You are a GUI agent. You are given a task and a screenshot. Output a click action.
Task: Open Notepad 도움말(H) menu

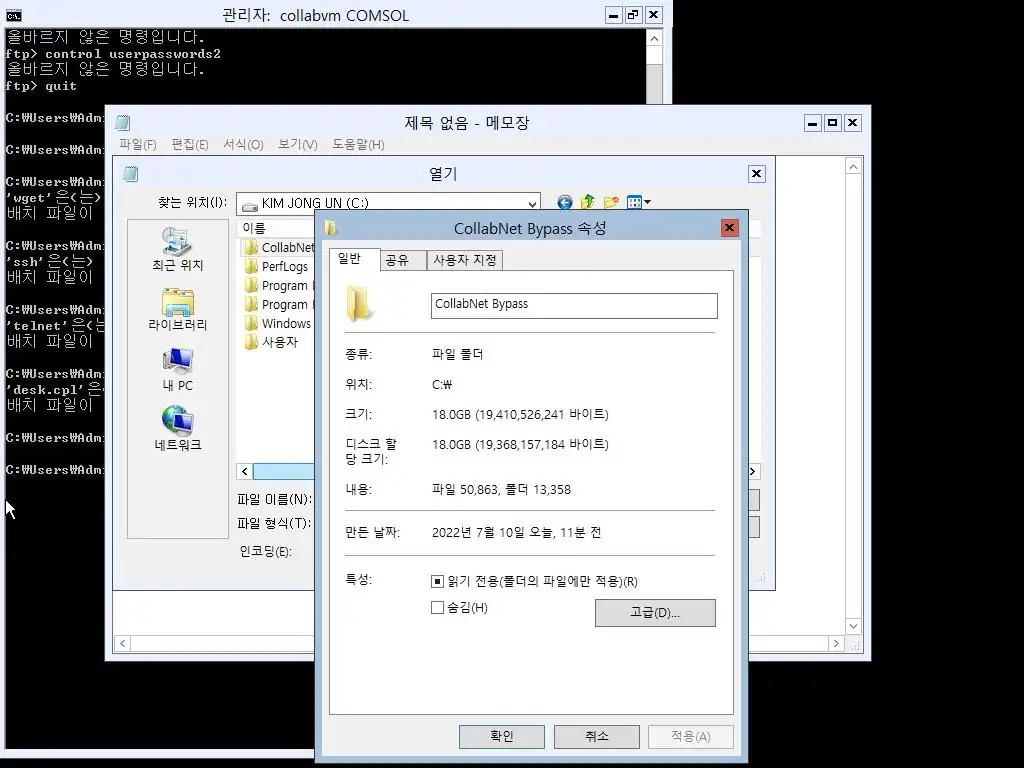(x=358, y=144)
